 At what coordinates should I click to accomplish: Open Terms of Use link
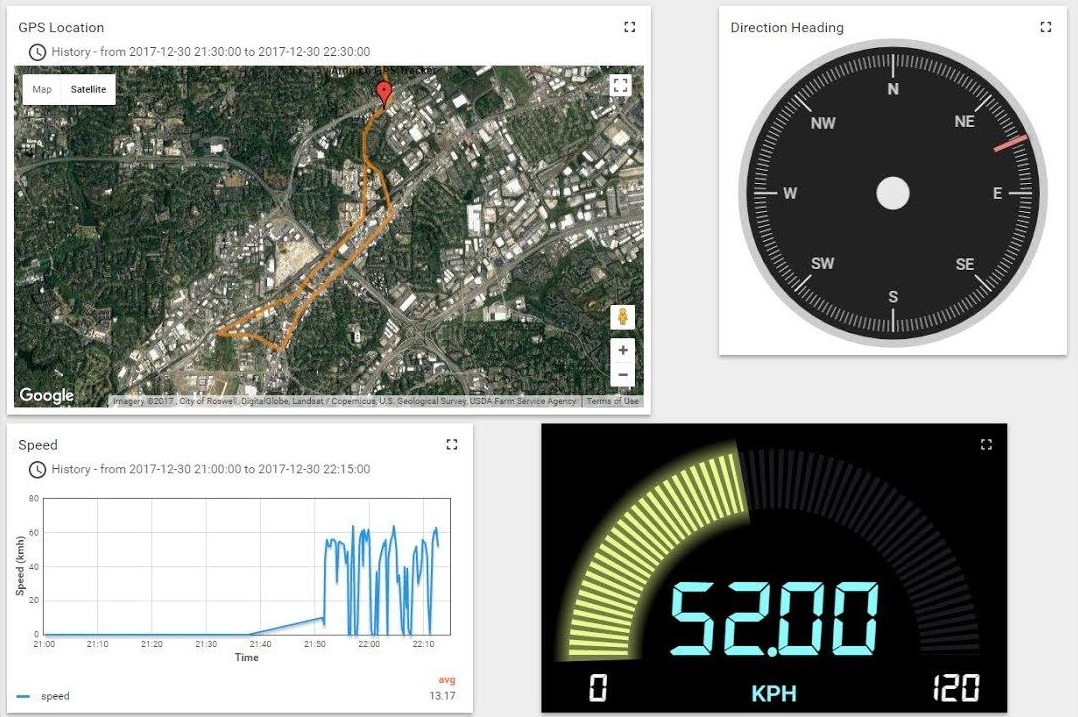(613, 401)
